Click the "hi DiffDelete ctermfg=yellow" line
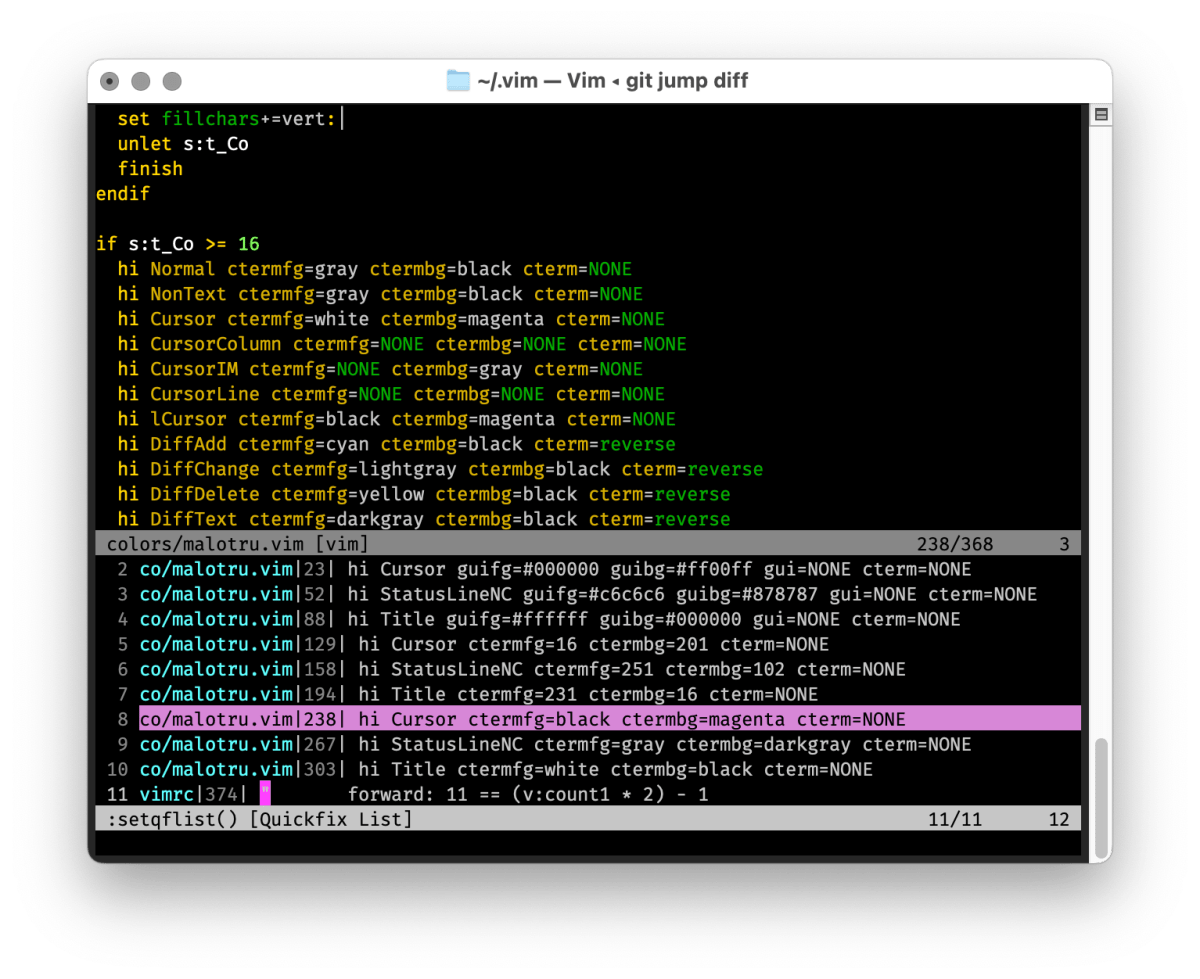Screen dimensions: 1200x979 pyautogui.click(x=424, y=494)
